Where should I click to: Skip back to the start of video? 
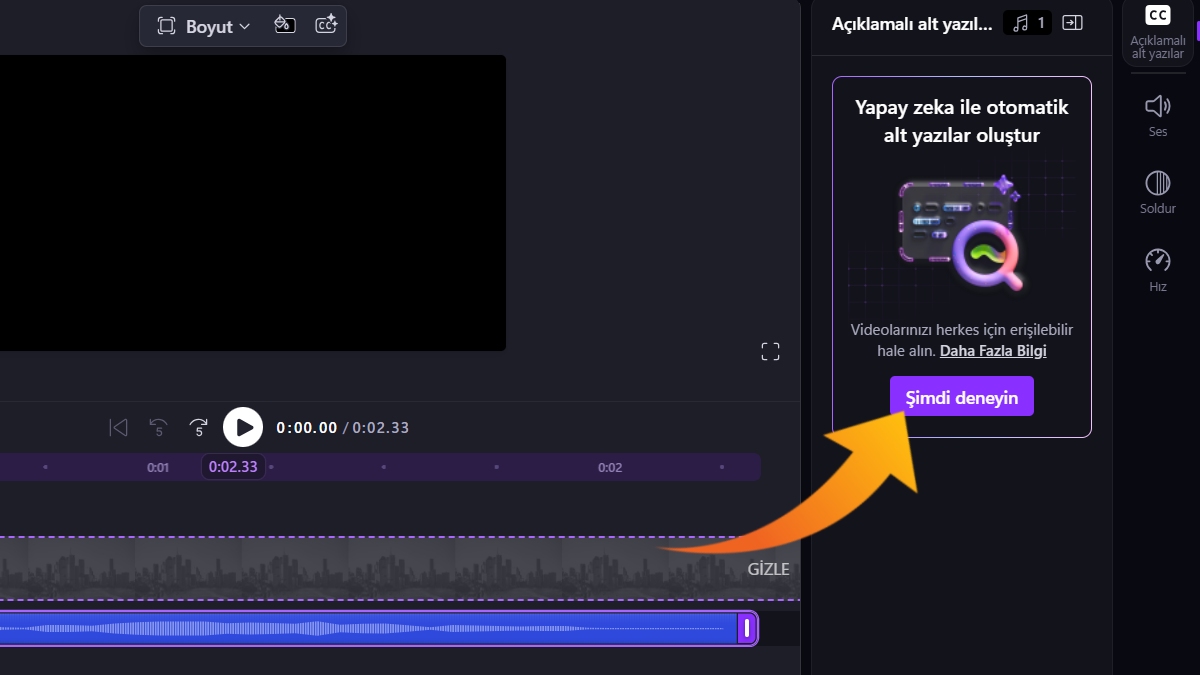118,428
